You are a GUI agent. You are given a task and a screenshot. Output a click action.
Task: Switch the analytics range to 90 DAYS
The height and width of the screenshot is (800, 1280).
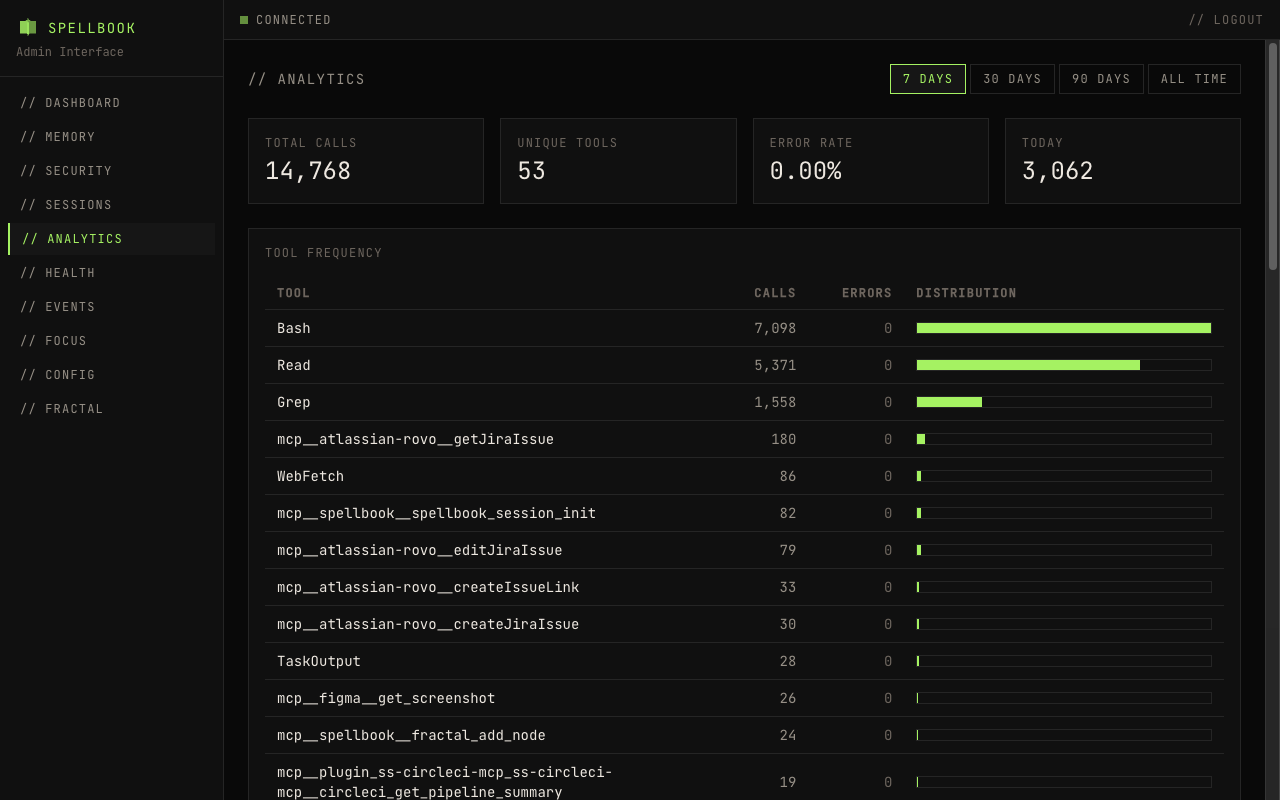pyautogui.click(x=1101, y=78)
